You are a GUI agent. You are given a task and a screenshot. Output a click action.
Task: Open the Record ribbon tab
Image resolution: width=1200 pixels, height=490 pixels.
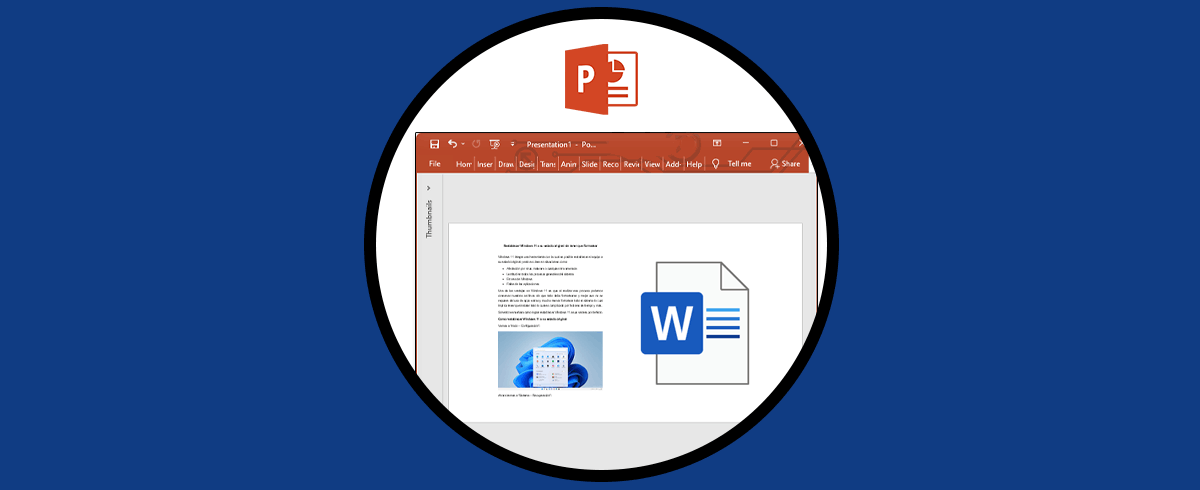[x=611, y=164]
